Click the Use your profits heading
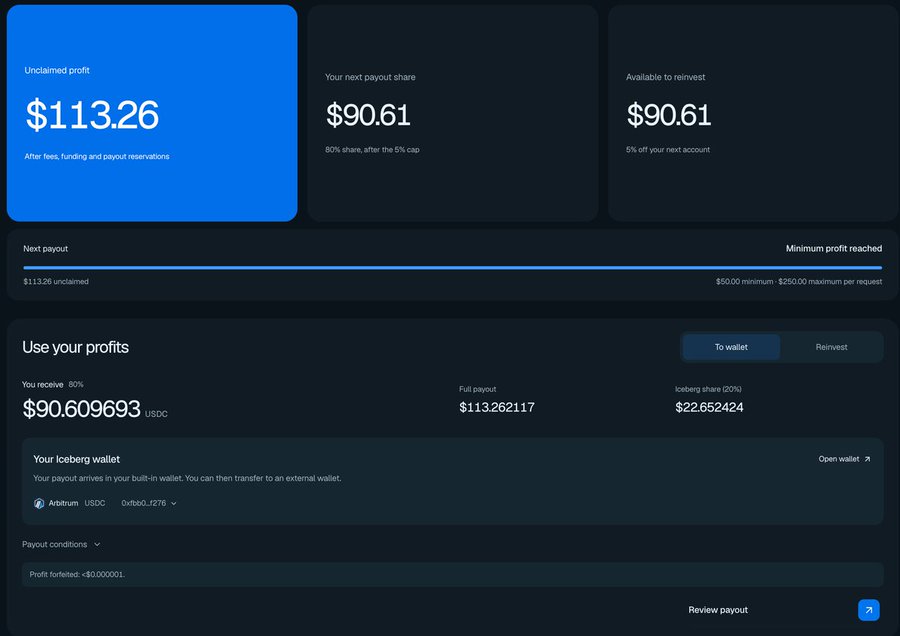This screenshot has width=900, height=636. pos(75,347)
